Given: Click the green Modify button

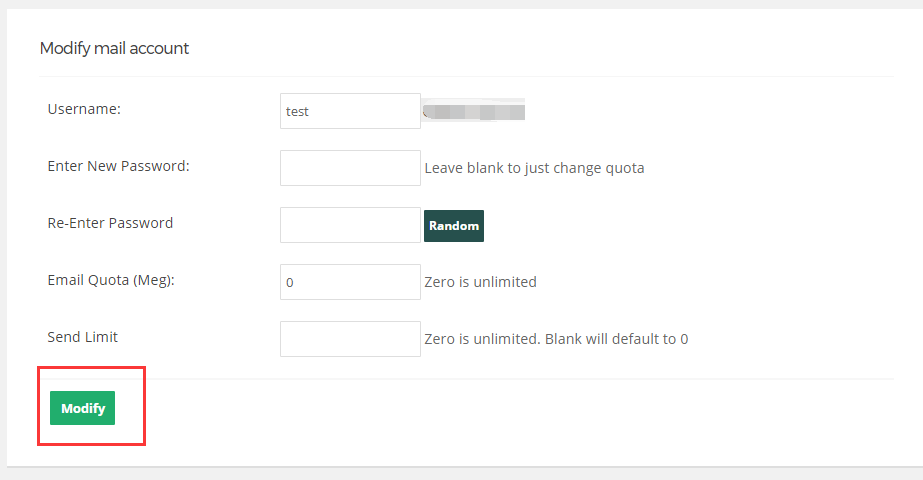Looking at the screenshot, I should (x=82, y=408).
